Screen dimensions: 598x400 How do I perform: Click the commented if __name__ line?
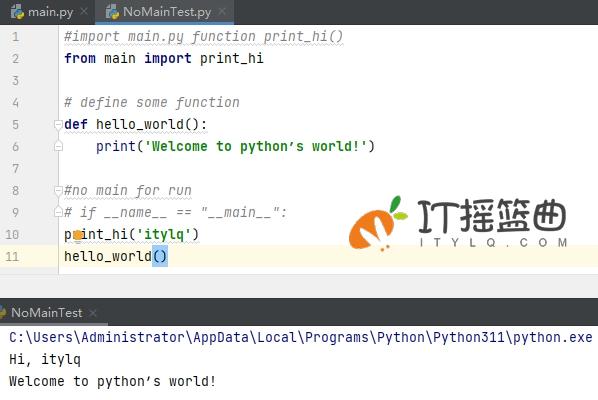pyautogui.click(x=175, y=212)
